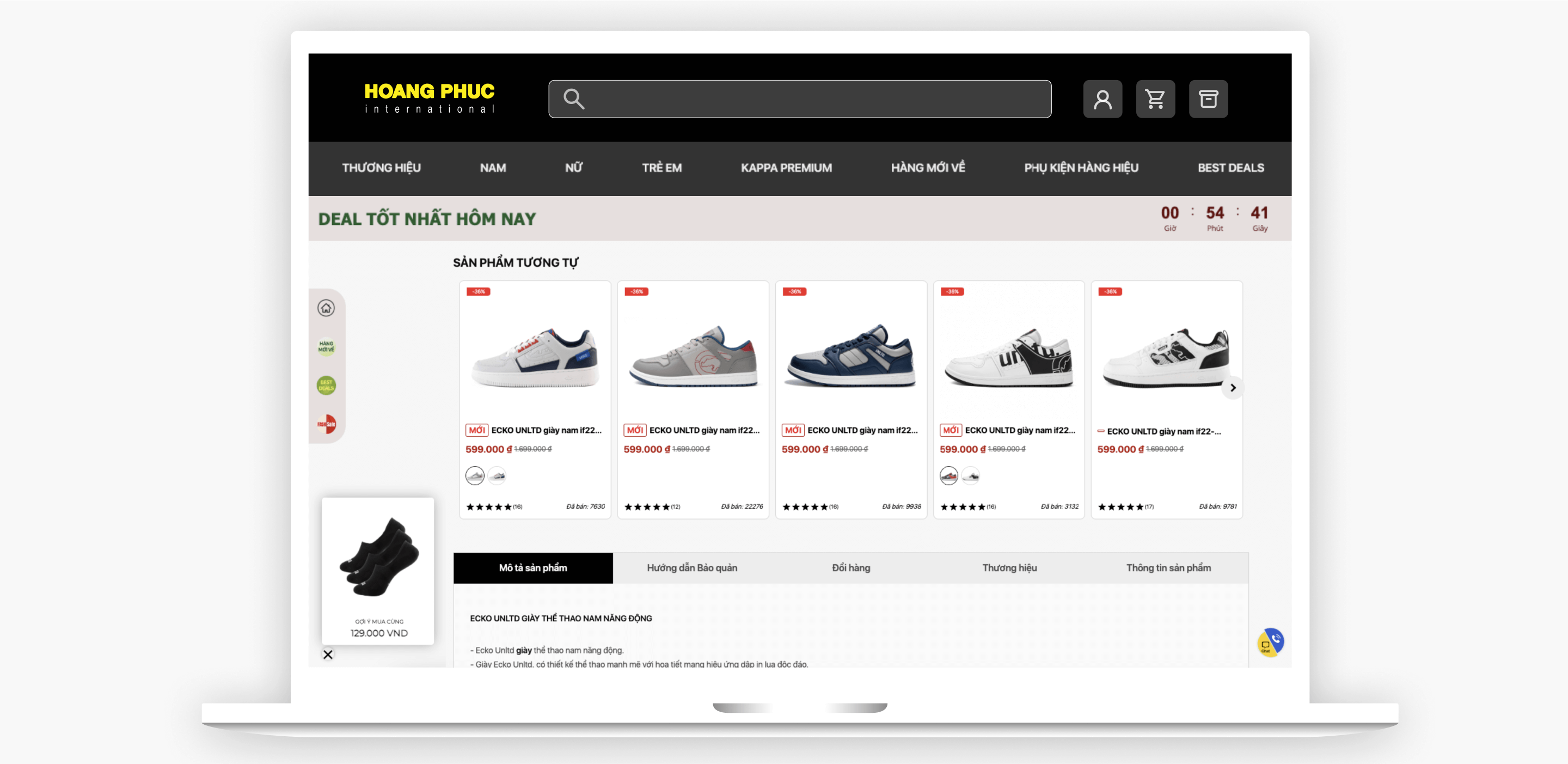
Task: Click the Best Deals green sidebar badge
Action: pos(326,386)
